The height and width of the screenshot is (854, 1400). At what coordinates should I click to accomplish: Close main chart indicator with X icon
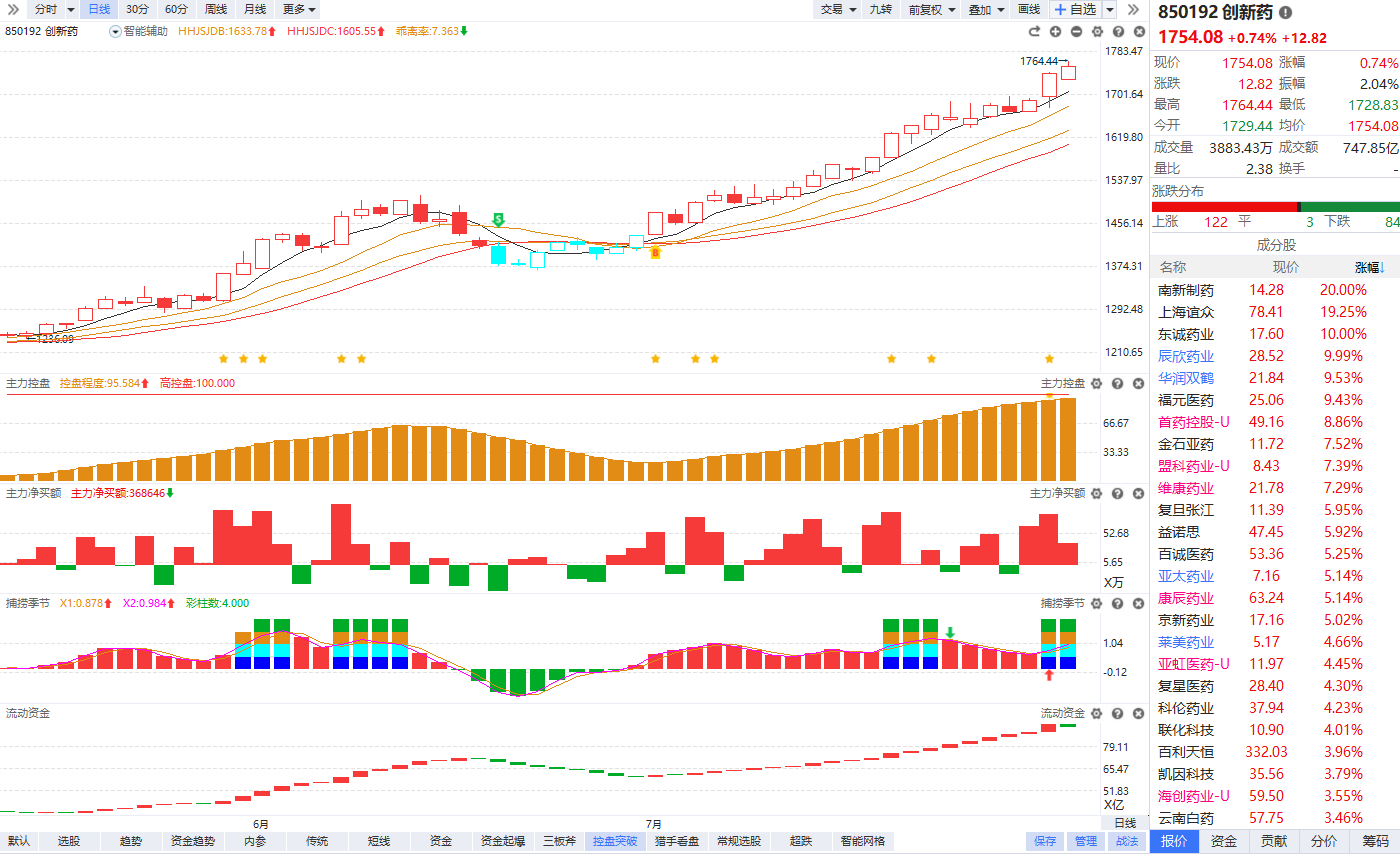[x=1139, y=31]
